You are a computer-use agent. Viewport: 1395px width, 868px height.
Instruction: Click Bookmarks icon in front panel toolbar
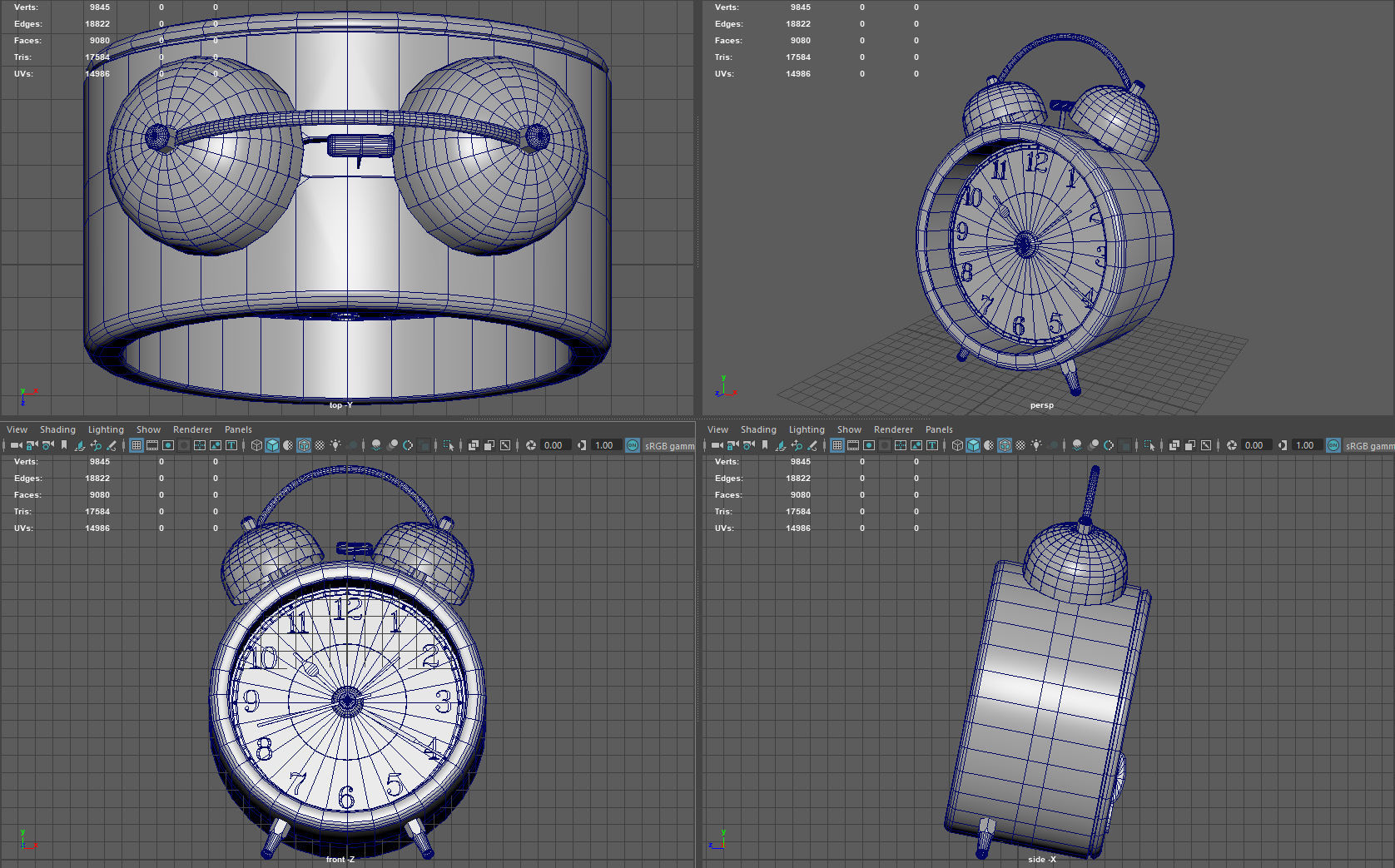63,445
